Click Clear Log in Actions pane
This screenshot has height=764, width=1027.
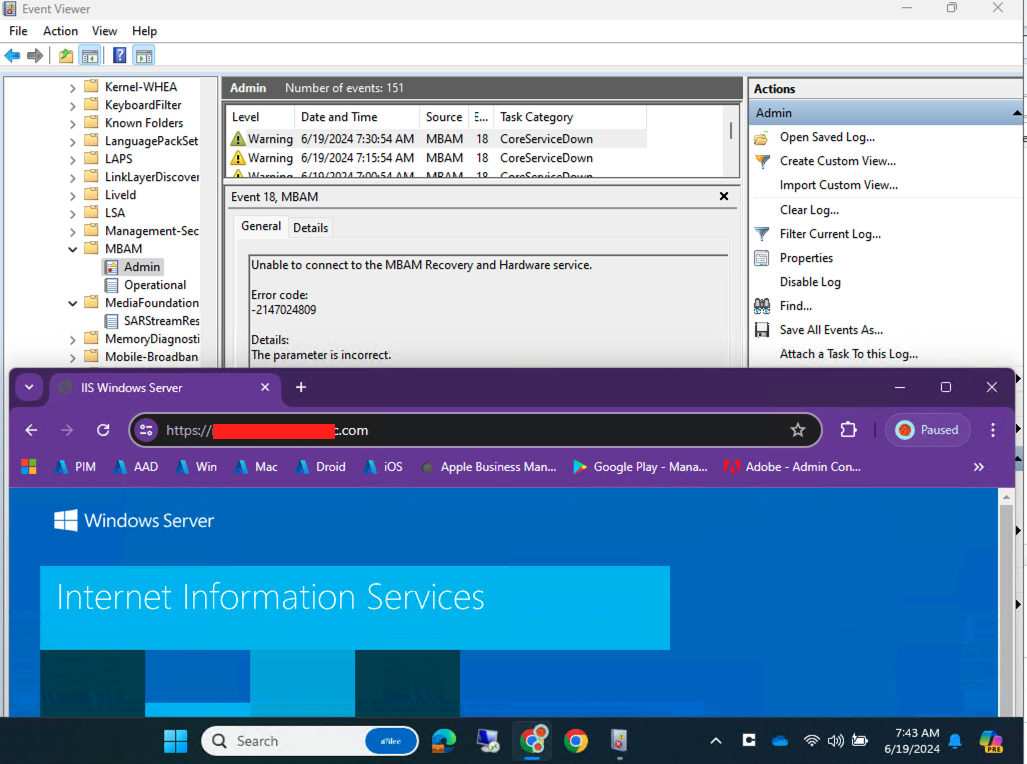click(x=809, y=210)
